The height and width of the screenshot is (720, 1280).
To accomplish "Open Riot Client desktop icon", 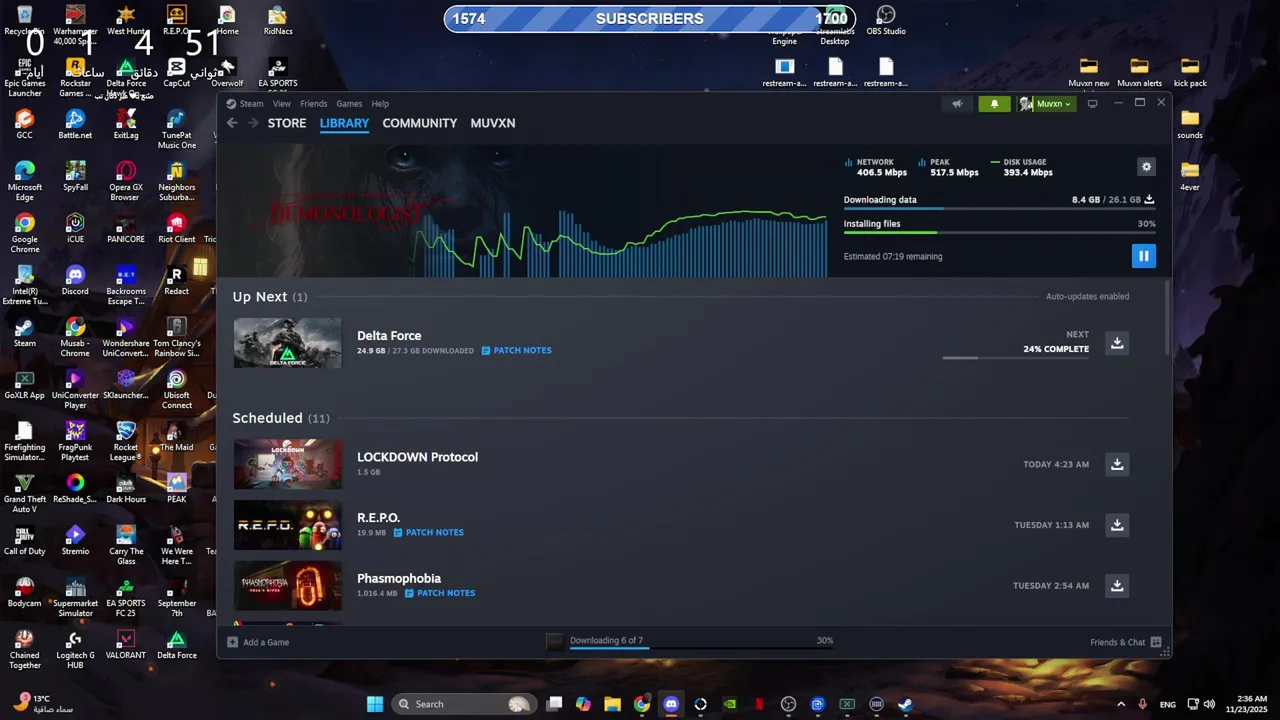I will click(177, 228).
